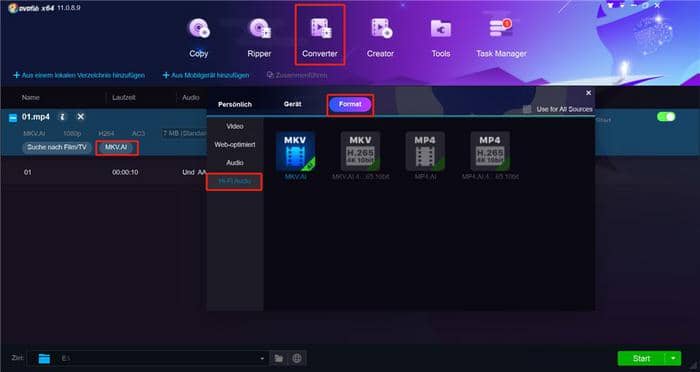The image size is (700, 372).
Task: Click the Name column header
Action: click(x=31, y=97)
